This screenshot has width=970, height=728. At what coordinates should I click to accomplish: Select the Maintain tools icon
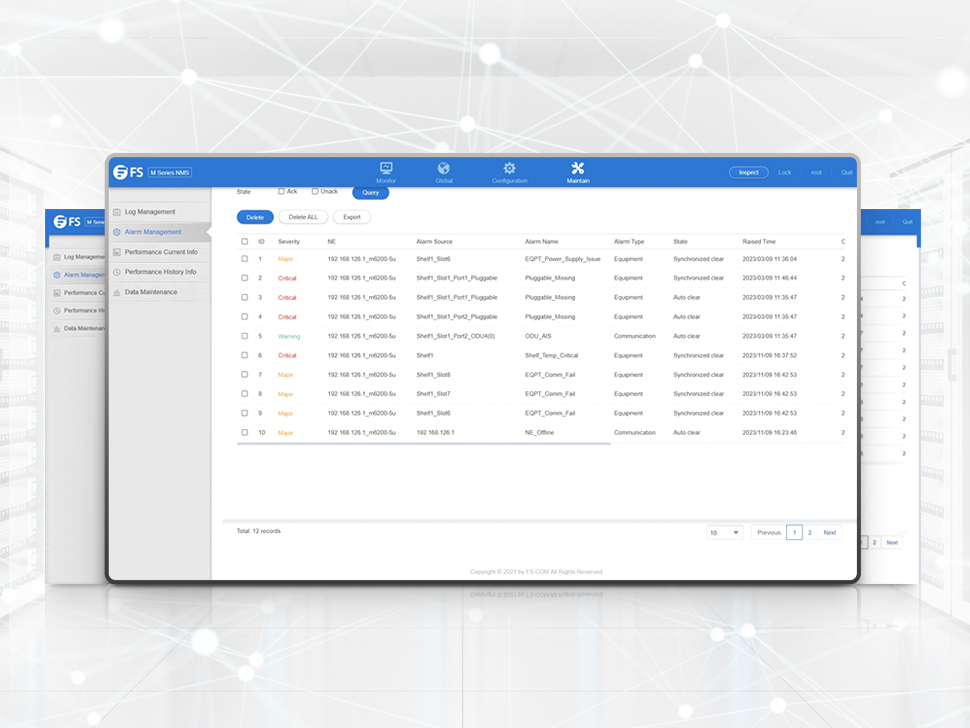[578, 168]
